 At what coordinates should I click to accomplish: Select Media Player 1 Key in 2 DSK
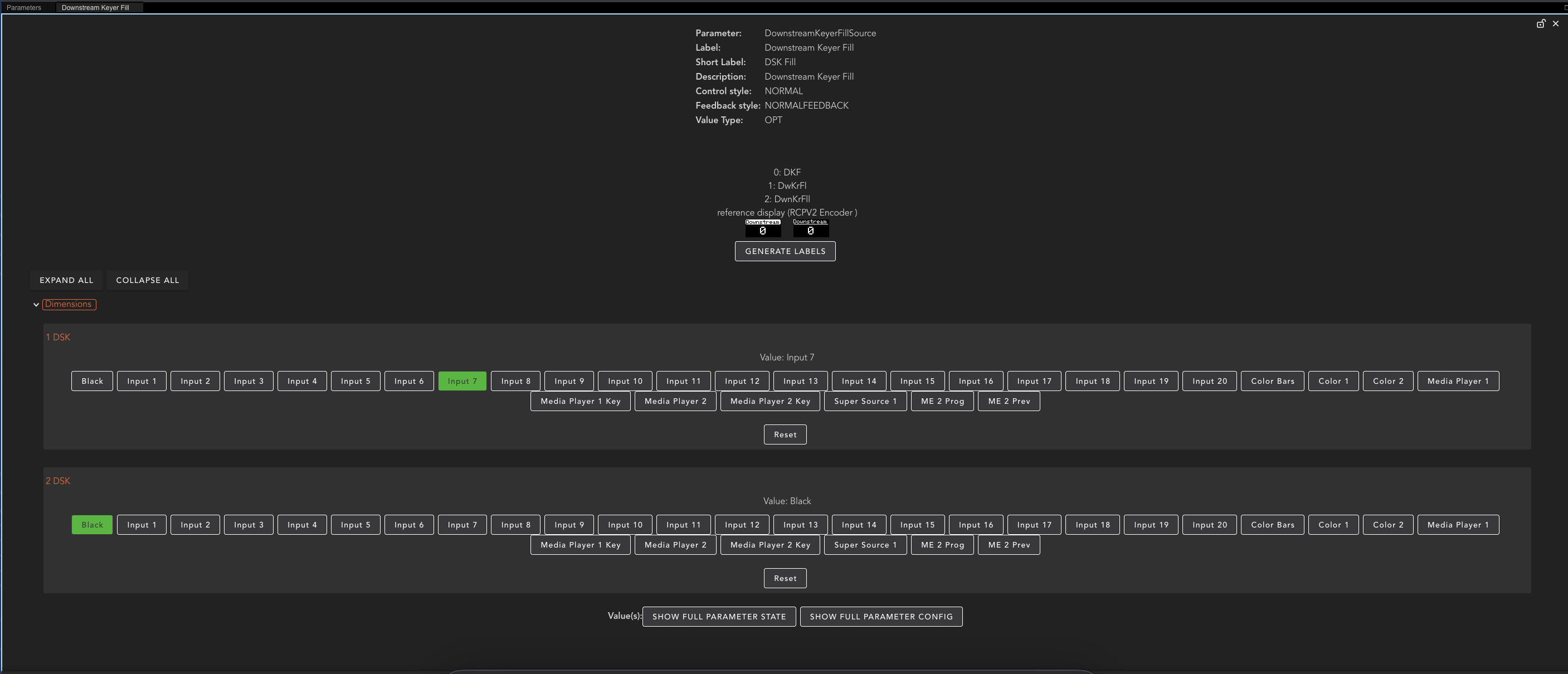(580, 544)
